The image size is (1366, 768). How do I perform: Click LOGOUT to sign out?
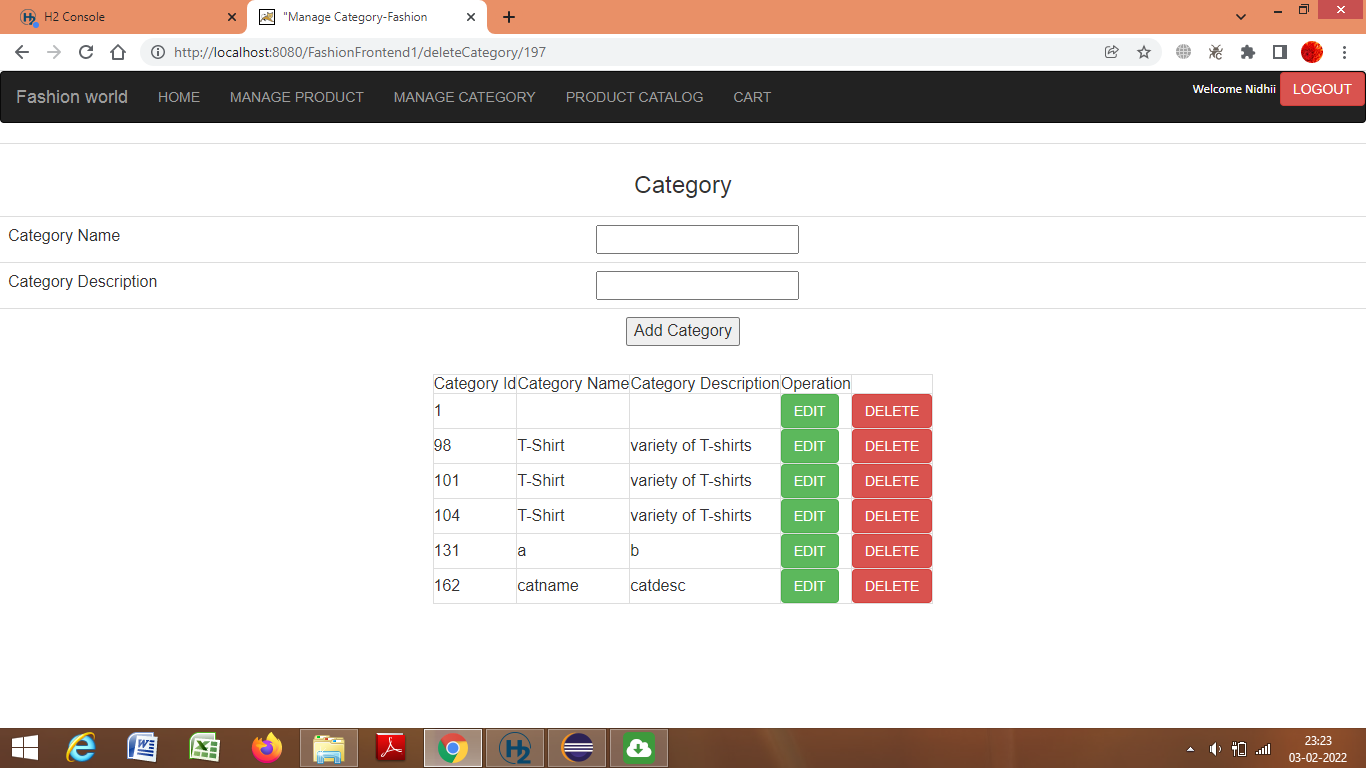coord(1321,89)
